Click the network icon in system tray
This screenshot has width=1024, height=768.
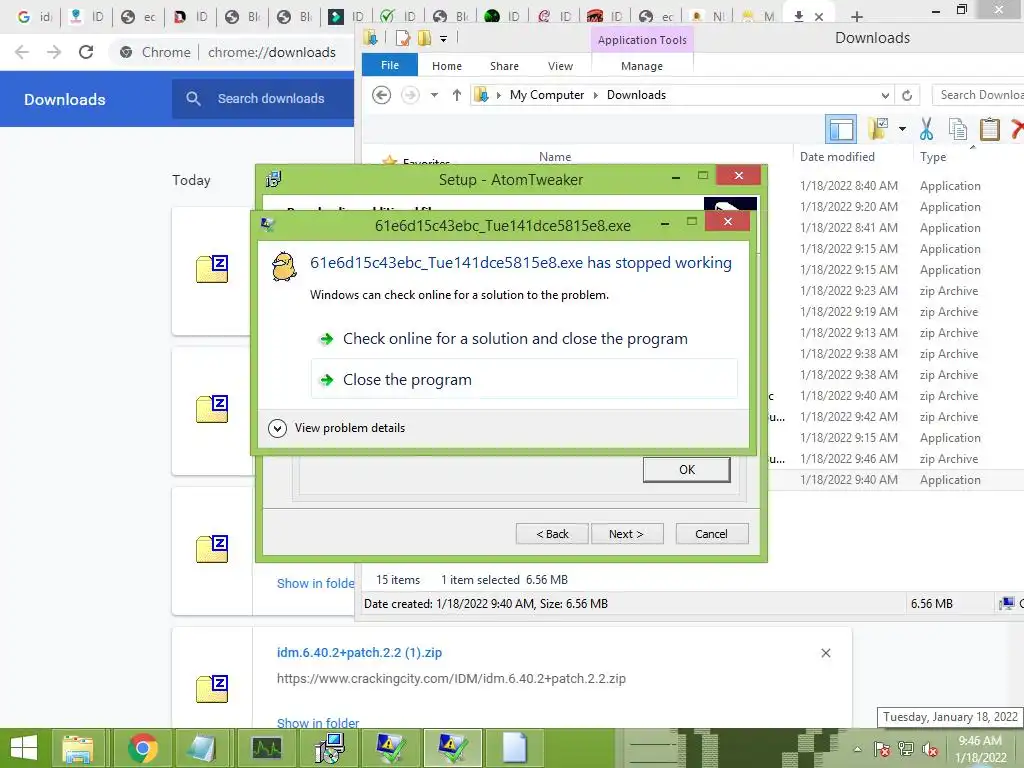pos(906,749)
